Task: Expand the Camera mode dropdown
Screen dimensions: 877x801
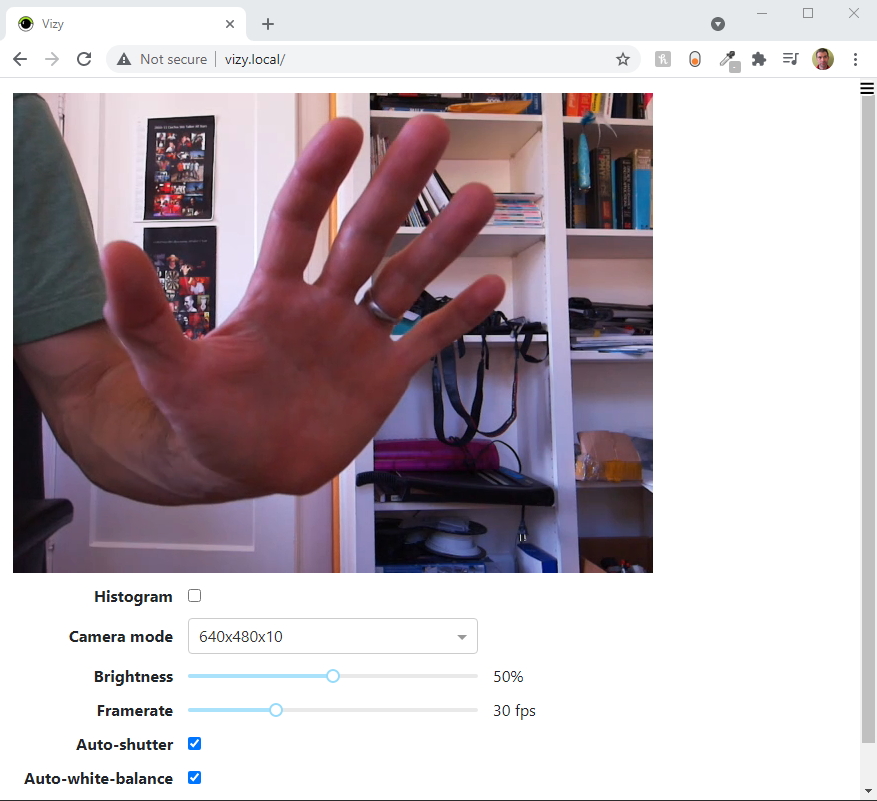Action: point(332,636)
